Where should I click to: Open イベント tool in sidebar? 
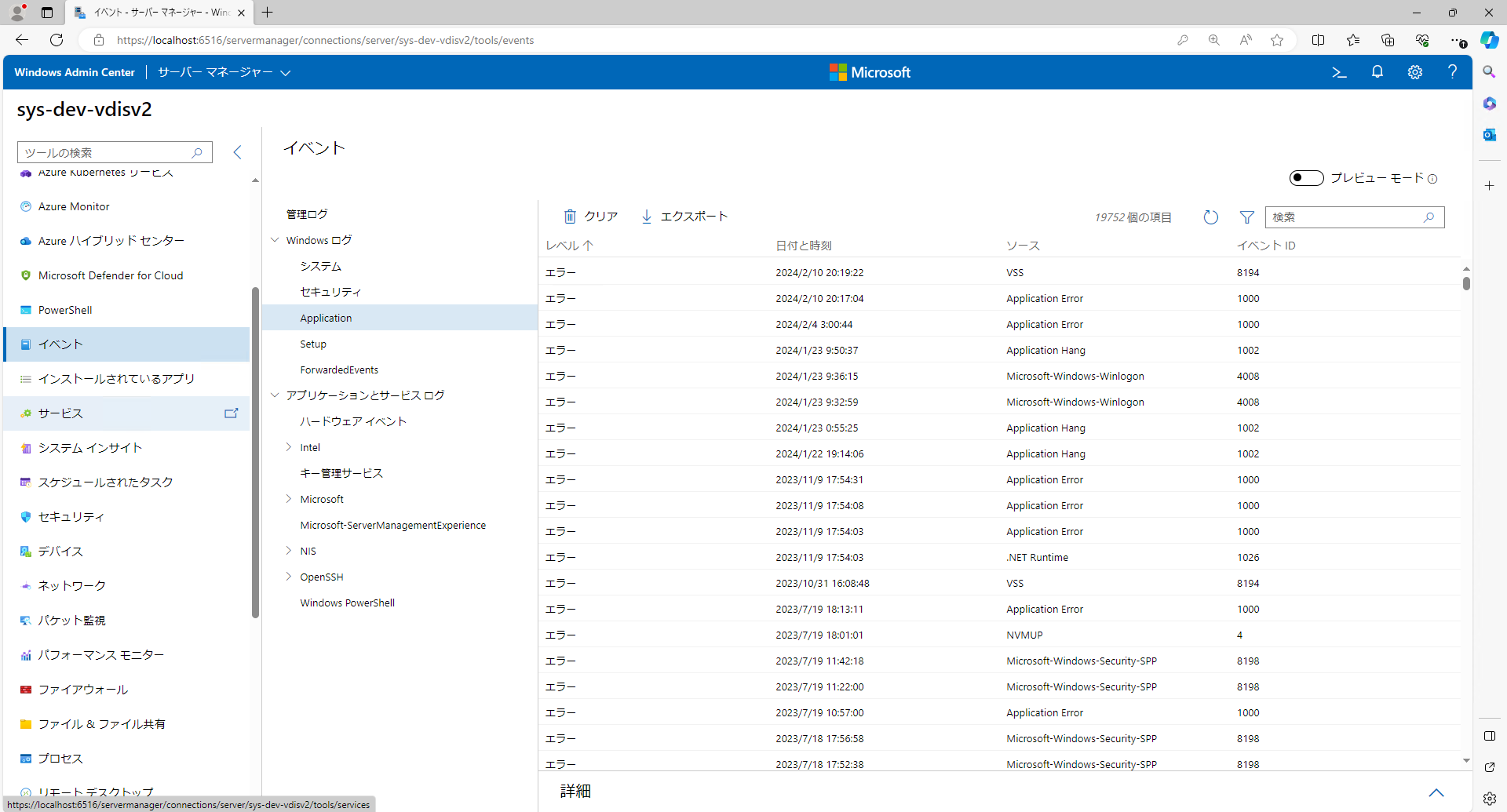[x=126, y=344]
